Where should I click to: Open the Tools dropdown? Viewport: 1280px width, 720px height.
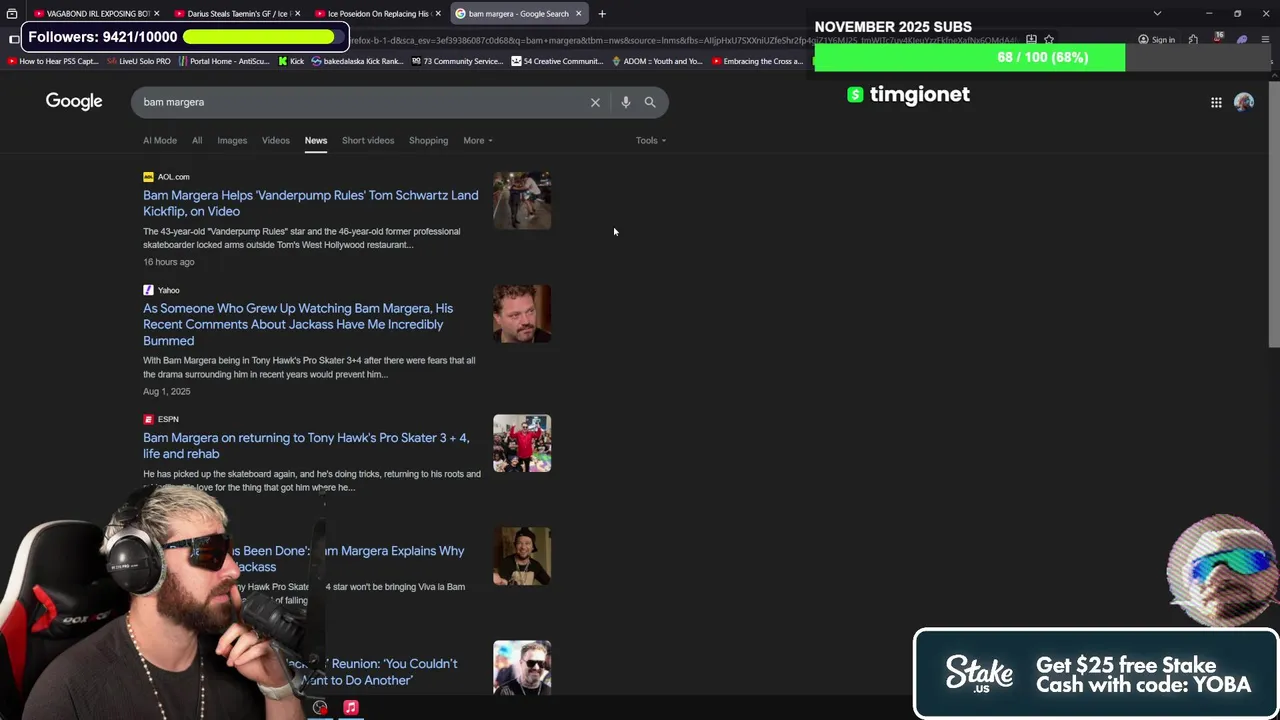[x=651, y=140]
